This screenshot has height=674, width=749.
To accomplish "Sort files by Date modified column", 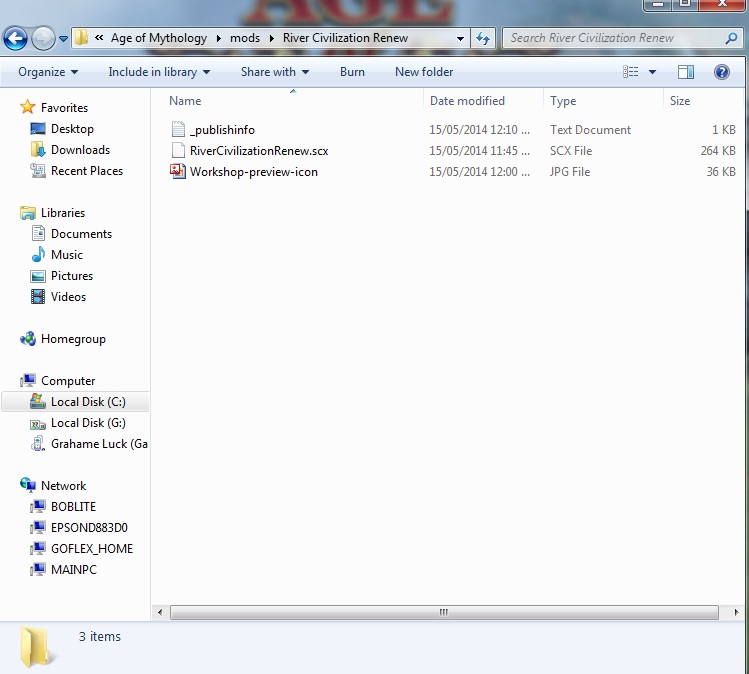I will point(467,101).
